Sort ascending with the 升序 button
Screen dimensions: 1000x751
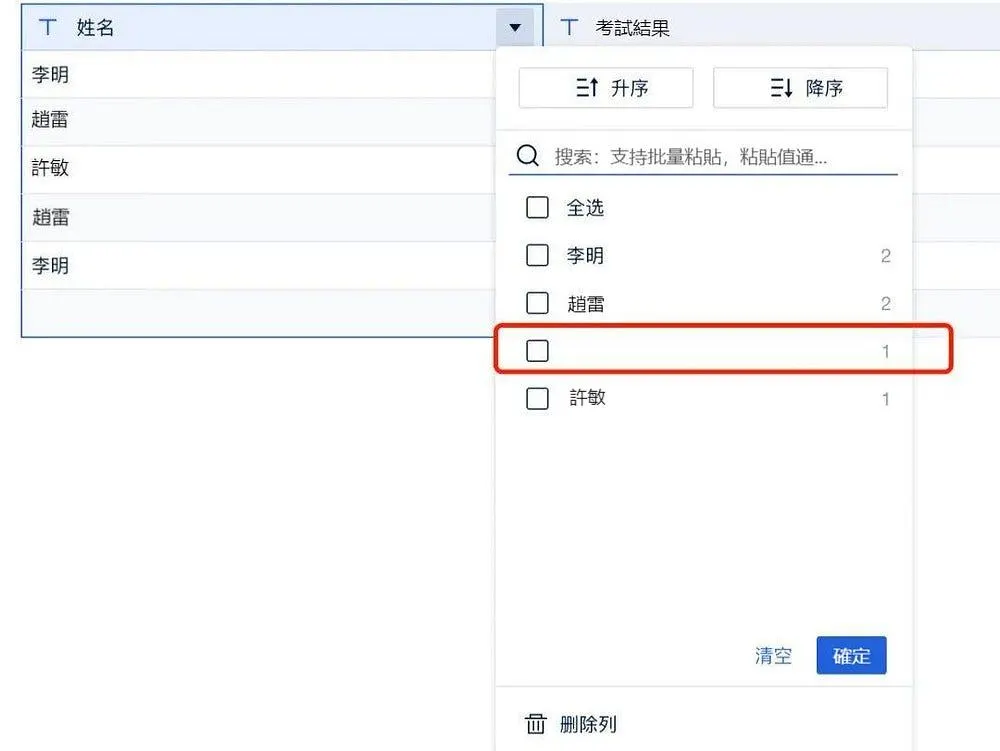pos(606,88)
